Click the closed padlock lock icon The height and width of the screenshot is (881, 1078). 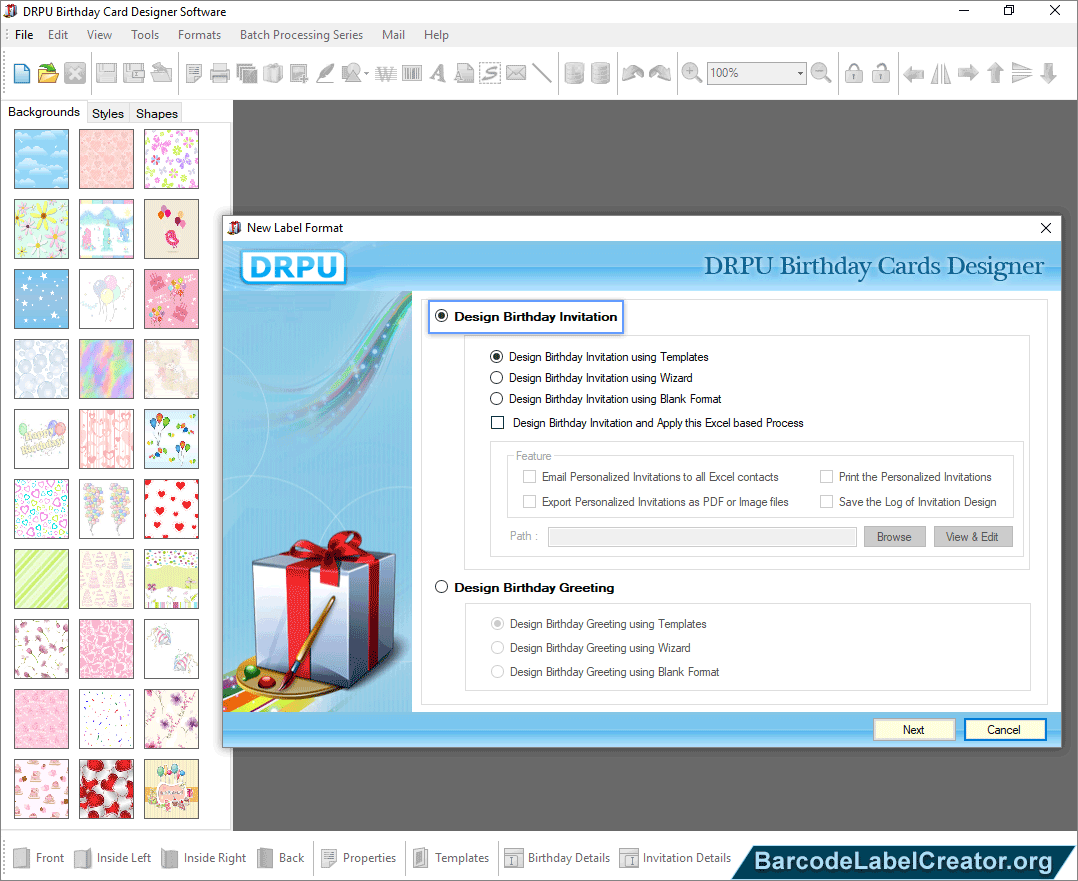coord(854,73)
